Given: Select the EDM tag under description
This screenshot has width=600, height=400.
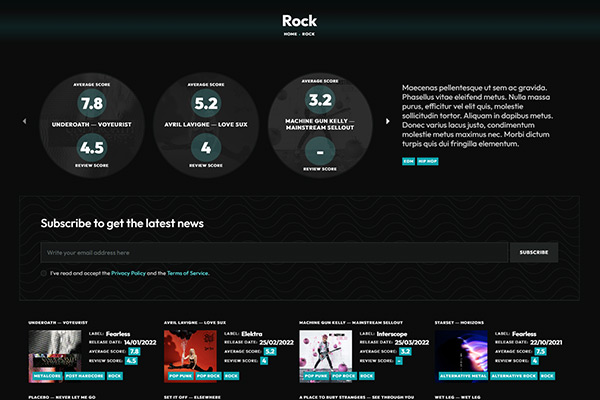Looking at the screenshot, I should pos(408,160).
